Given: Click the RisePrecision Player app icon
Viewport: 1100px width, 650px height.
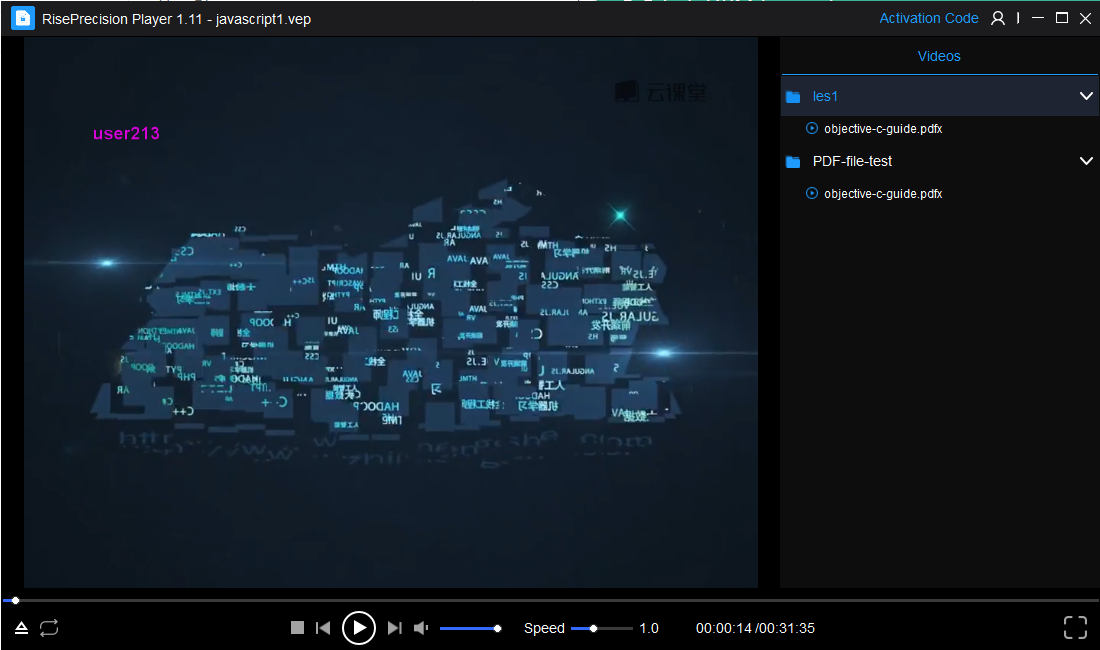Looking at the screenshot, I should point(22,18).
